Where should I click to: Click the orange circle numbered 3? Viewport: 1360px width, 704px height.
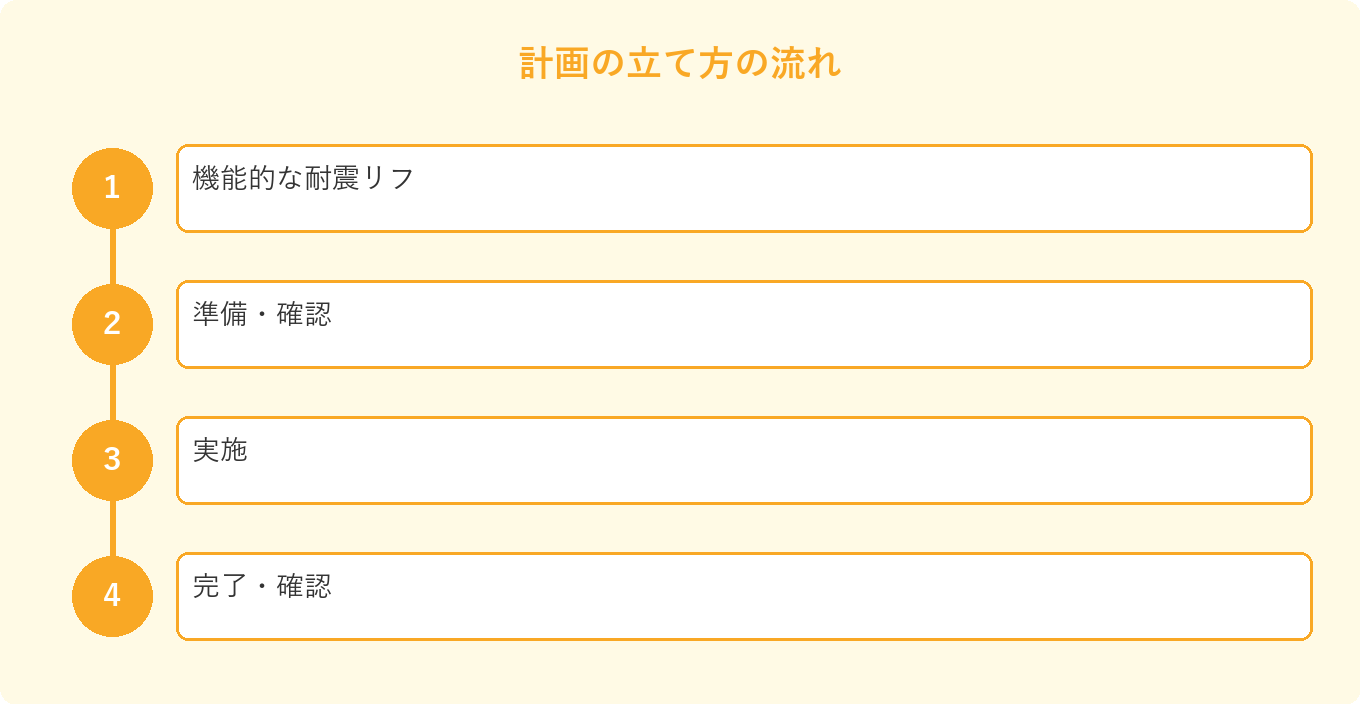112,460
